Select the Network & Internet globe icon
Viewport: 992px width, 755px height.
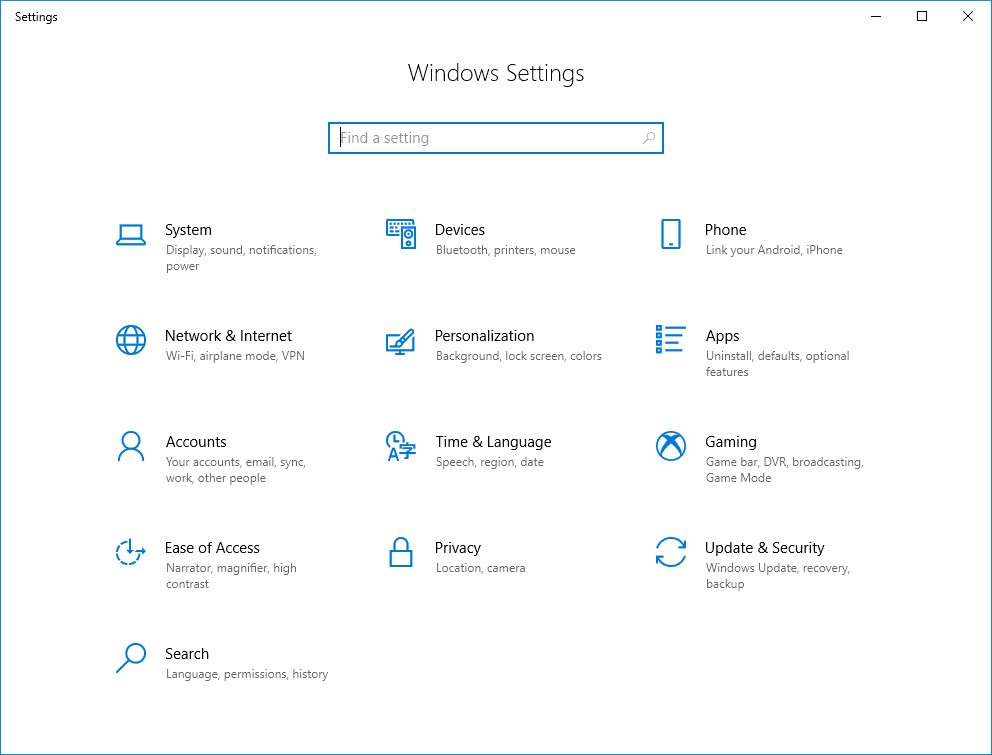(131, 340)
